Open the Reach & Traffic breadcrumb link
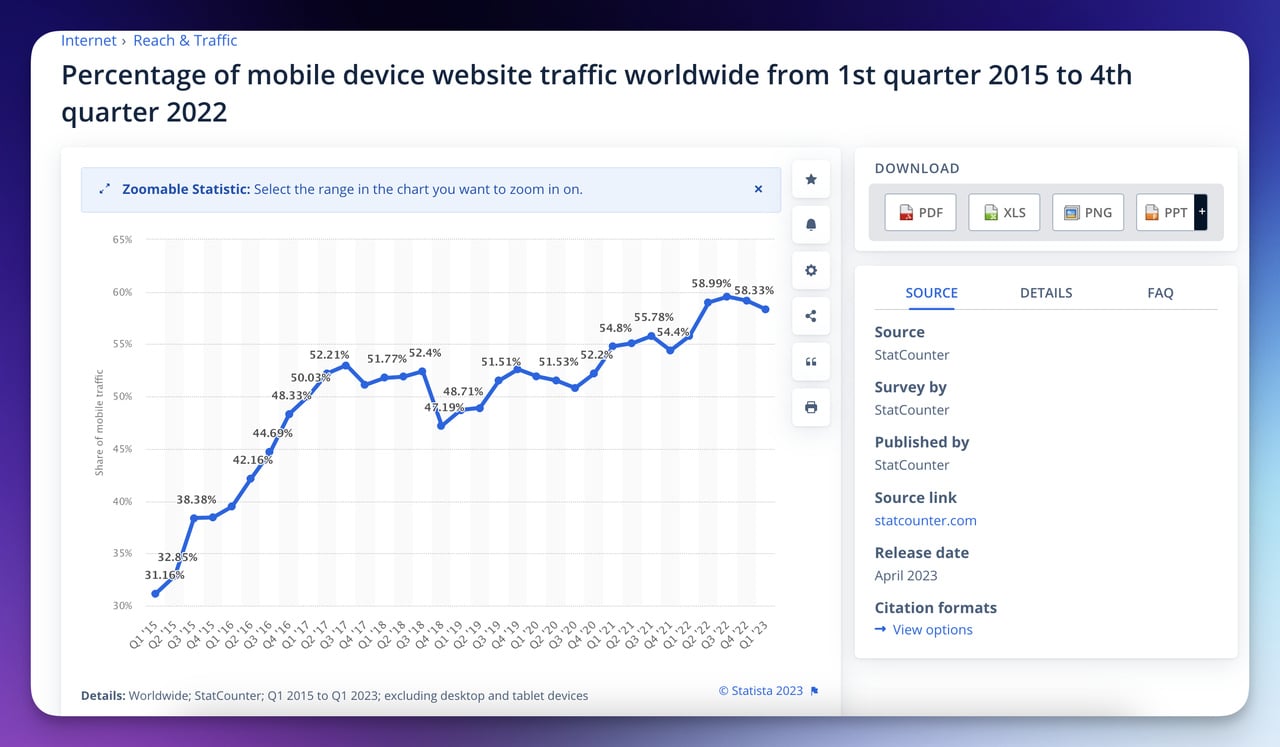1280x747 pixels. click(185, 40)
